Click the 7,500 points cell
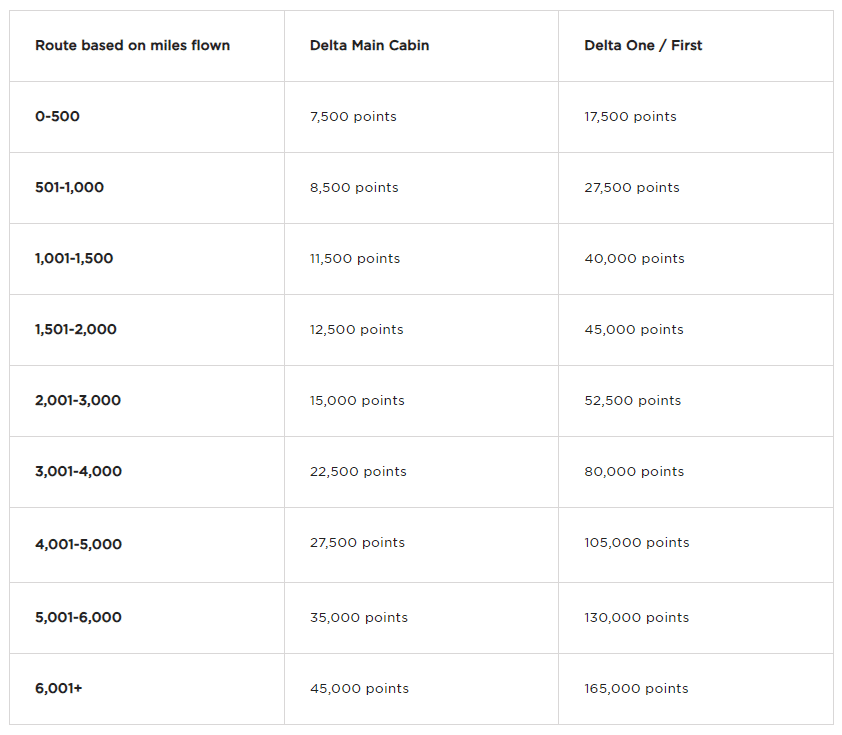Viewport: 842px width, 735px height. click(353, 116)
